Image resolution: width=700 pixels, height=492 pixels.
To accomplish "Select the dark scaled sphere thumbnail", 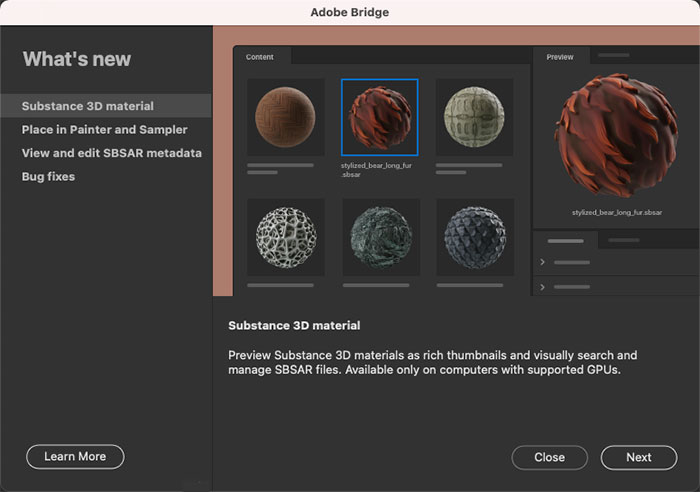I will [x=475, y=237].
